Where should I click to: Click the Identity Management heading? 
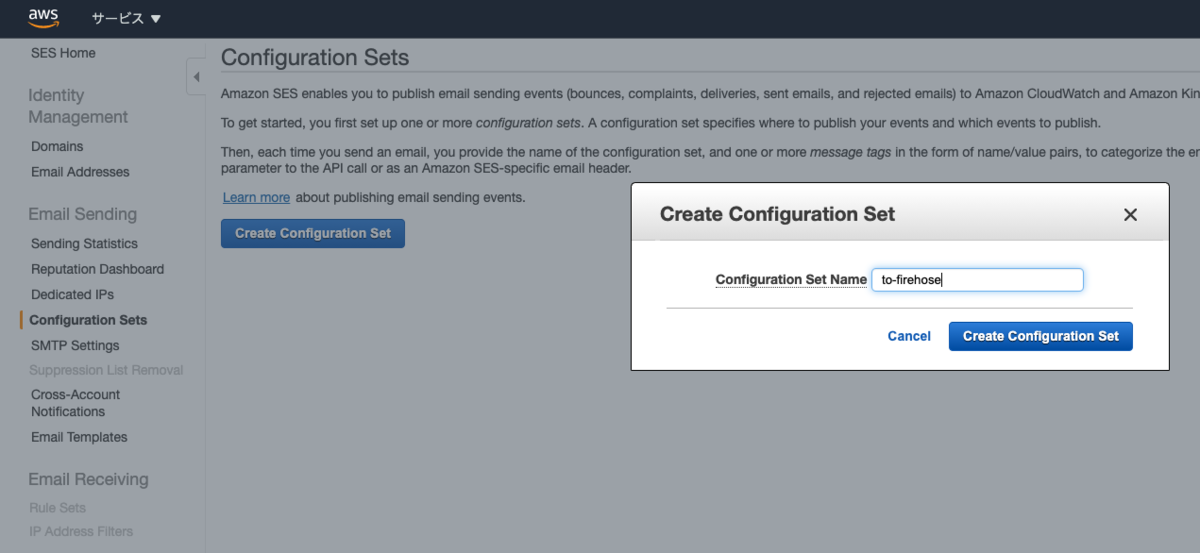[78, 106]
